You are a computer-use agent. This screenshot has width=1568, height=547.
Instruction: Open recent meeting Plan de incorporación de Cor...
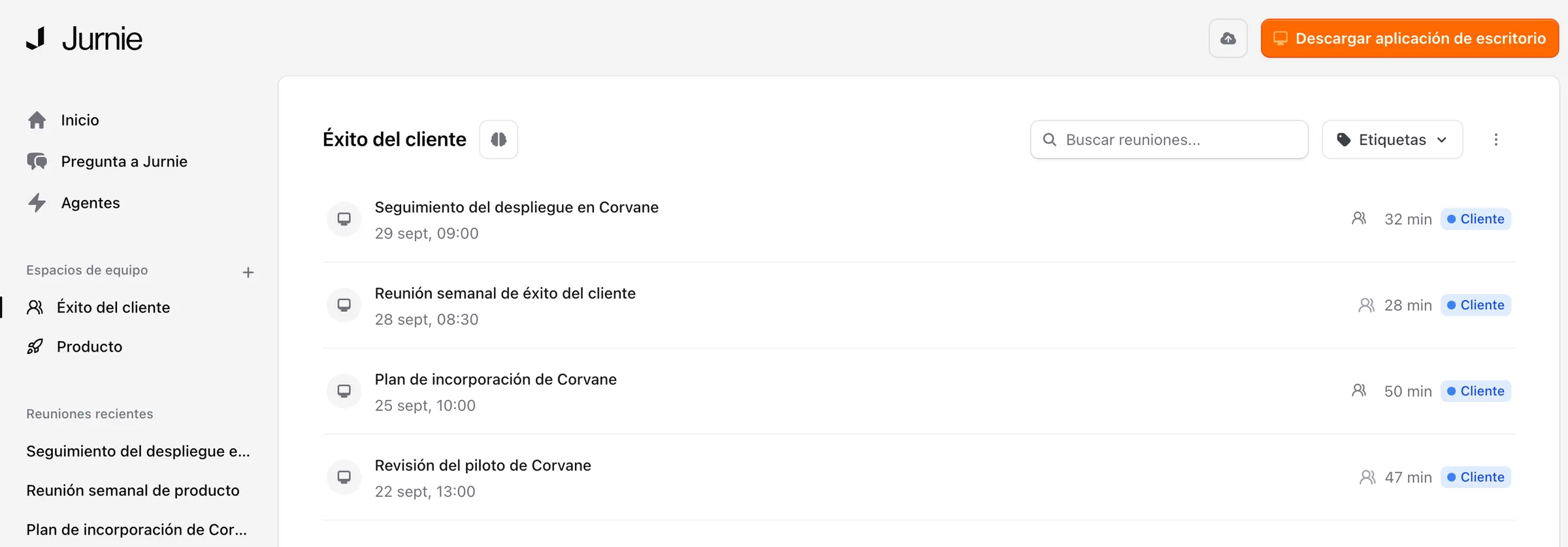pyautogui.click(x=137, y=529)
